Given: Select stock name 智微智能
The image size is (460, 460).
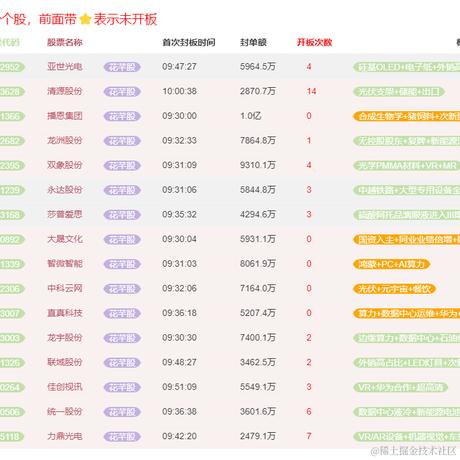Looking at the screenshot, I should (x=65, y=264).
